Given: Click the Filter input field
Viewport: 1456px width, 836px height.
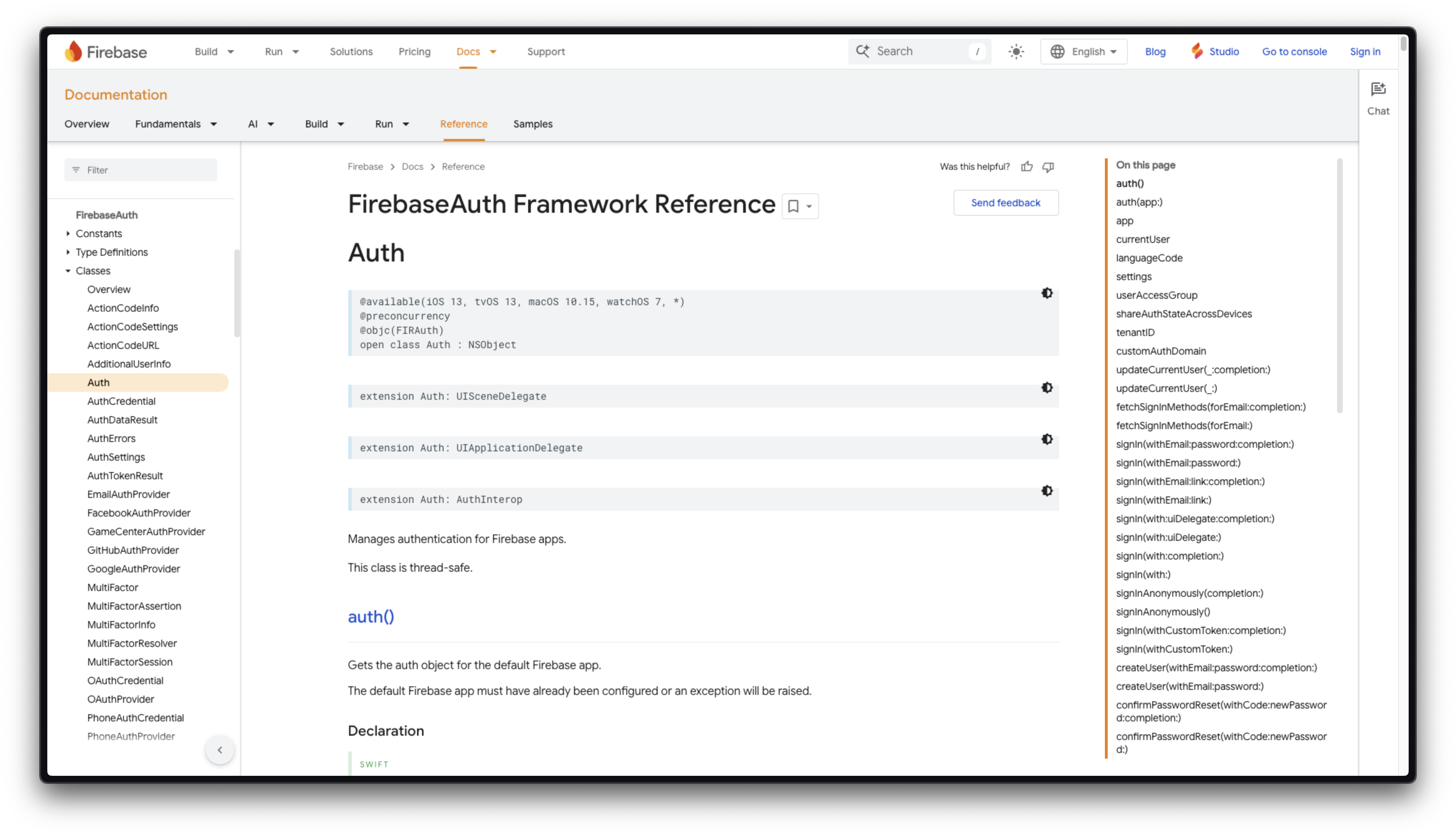Looking at the screenshot, I should pos(141,170).
